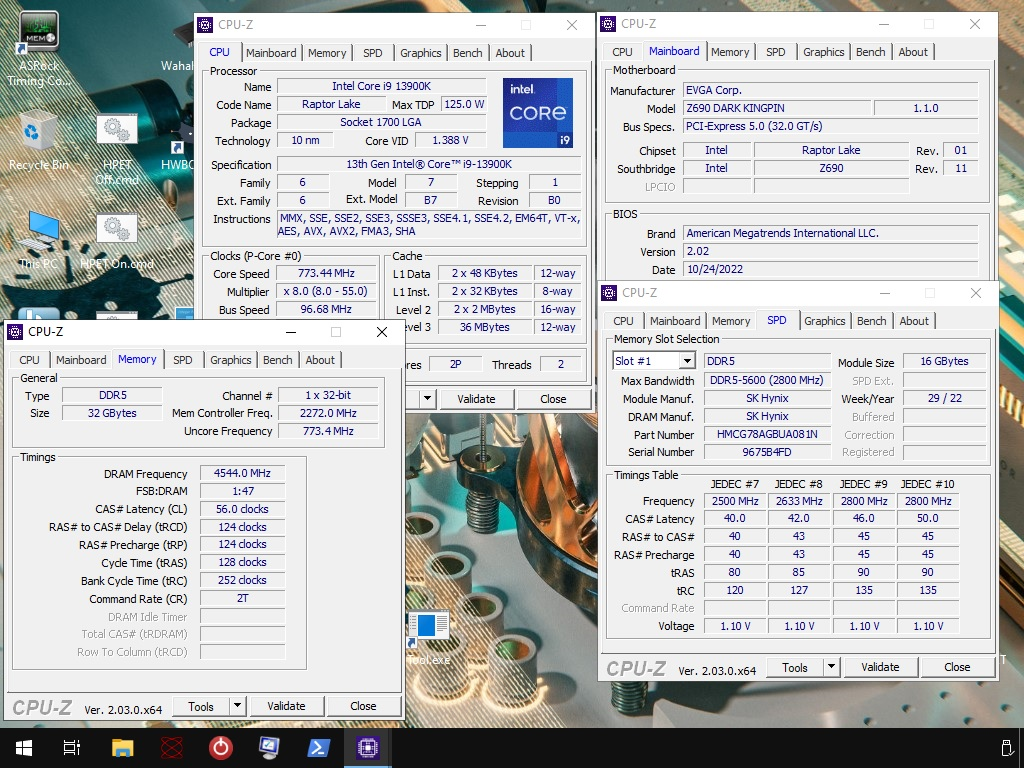Open the ASRock Timing Configurator desktop shortcut
This screenshot has height=768, width=1024.
pos(39,49)
